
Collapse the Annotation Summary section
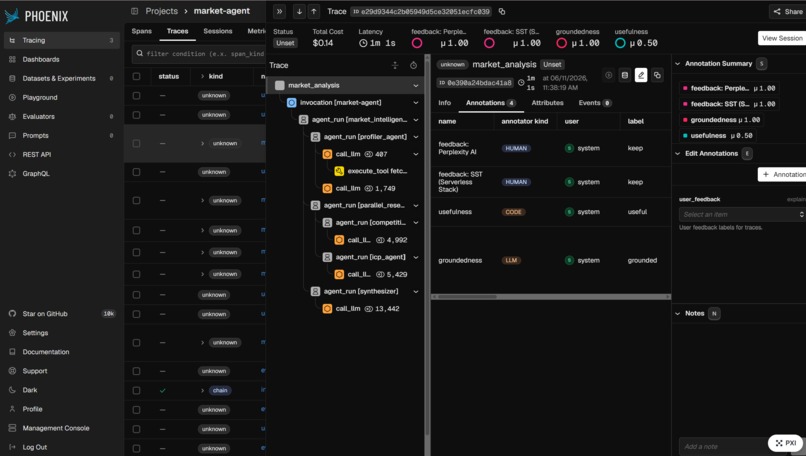point(677,64)
